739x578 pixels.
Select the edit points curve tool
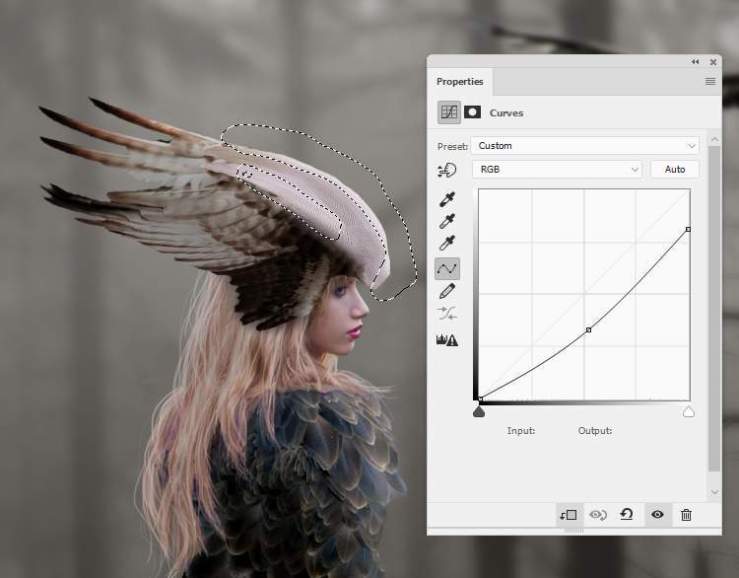[447, 269]
